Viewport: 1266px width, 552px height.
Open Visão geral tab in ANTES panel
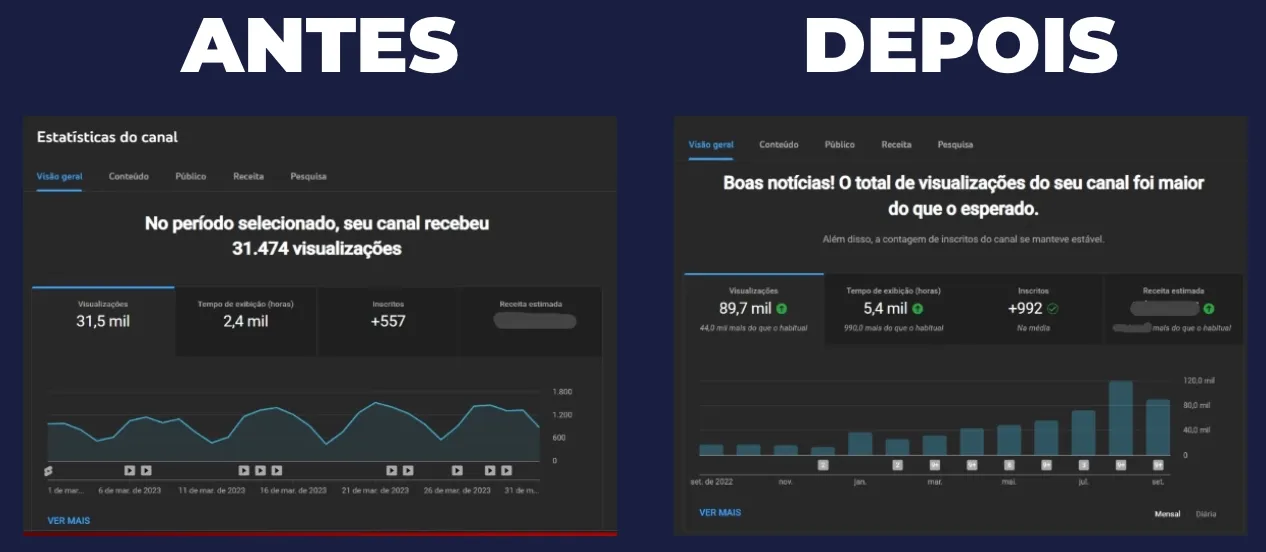click(59, 176)
